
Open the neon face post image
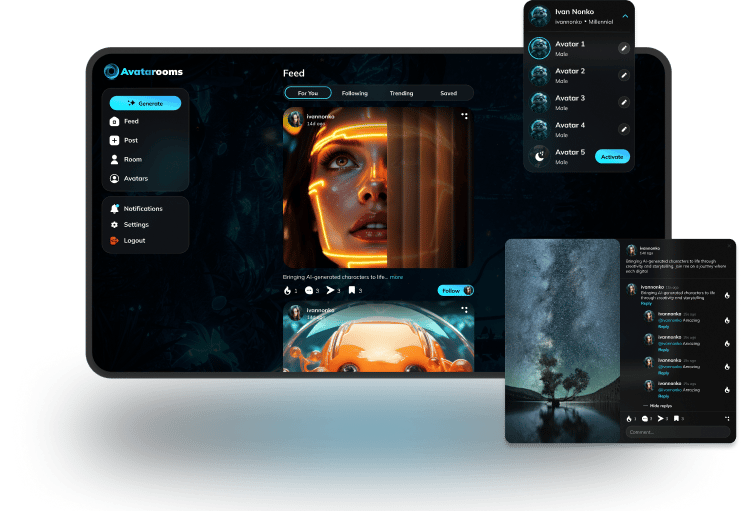pos(378,188)
